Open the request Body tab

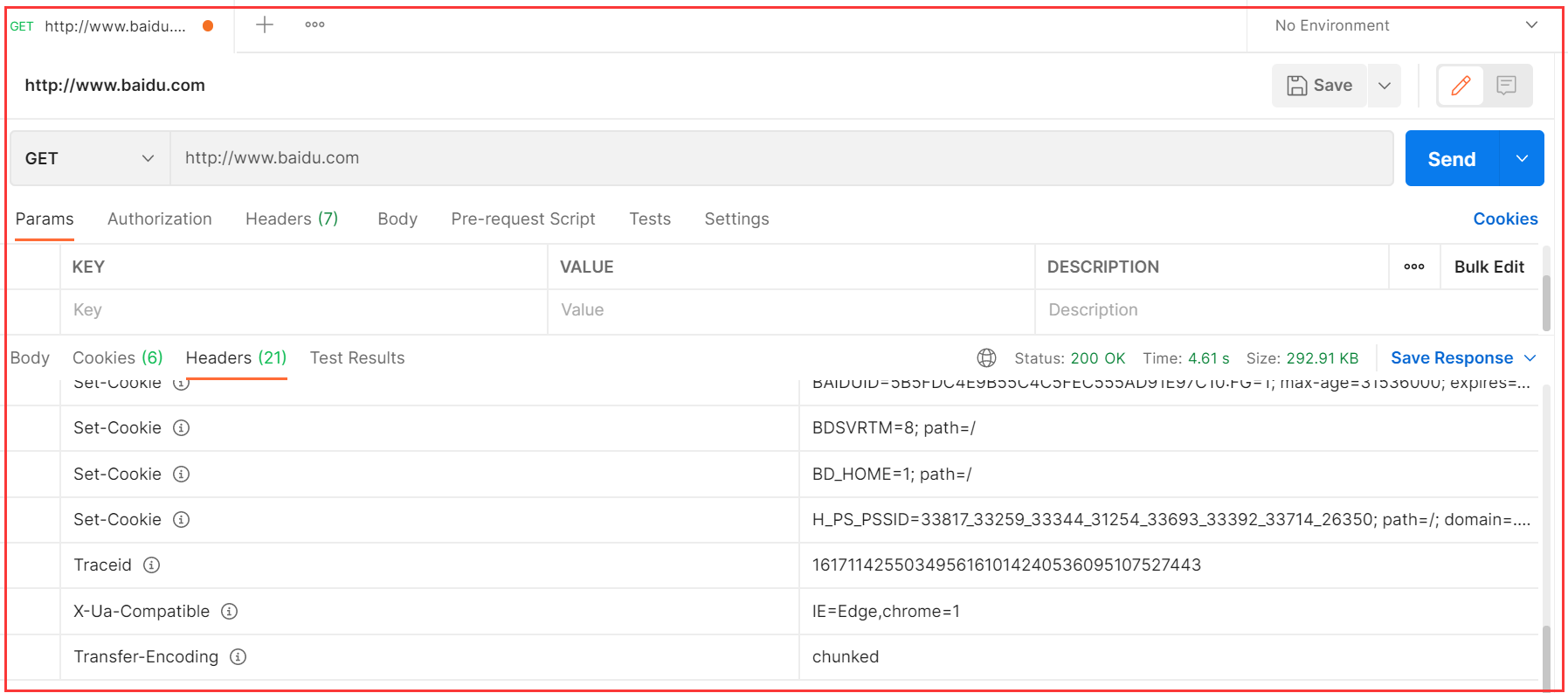click(x=397, y=218)
